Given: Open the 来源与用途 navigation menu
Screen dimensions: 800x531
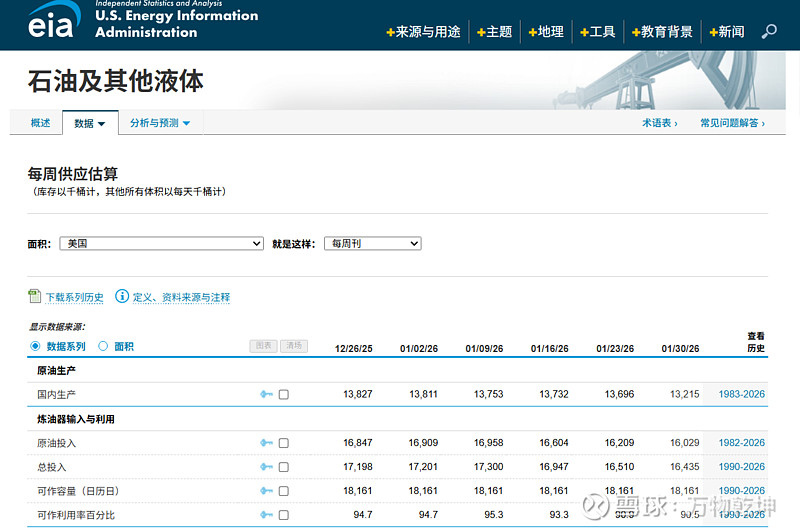Looking at the screenshot, I should tap(423, 32).
